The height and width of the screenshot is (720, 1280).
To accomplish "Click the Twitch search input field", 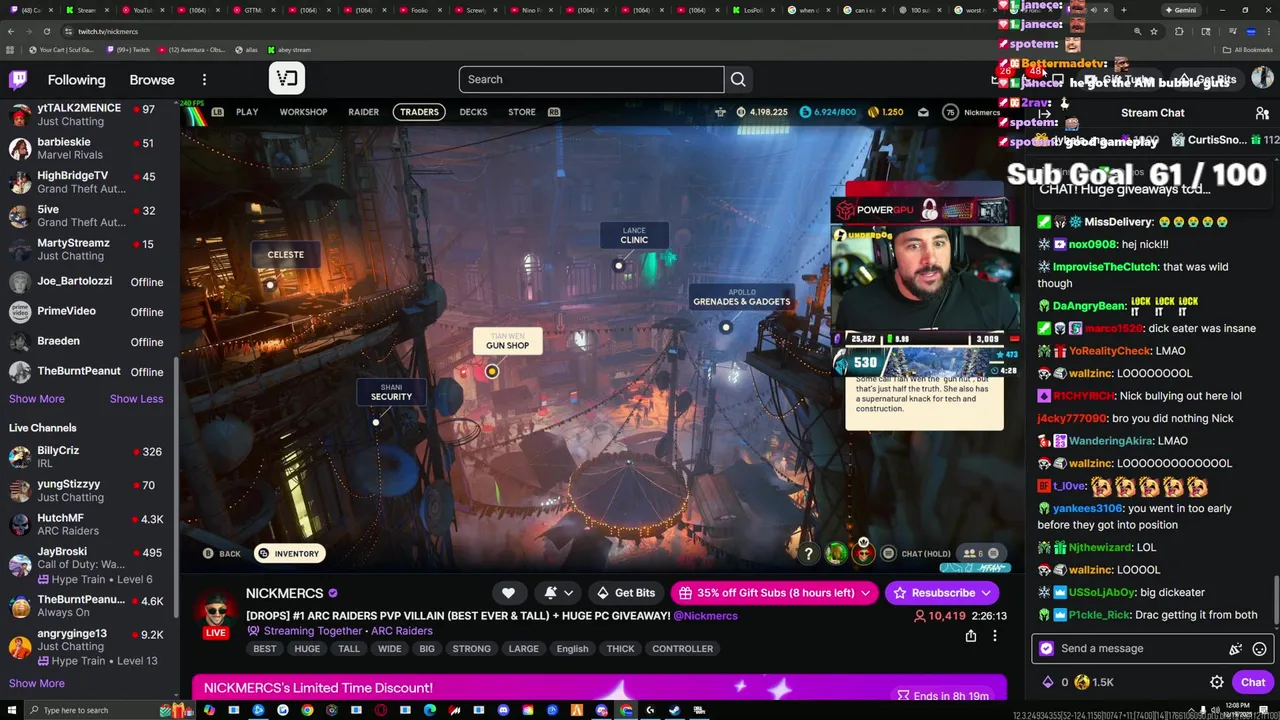I will coord(591,80).
